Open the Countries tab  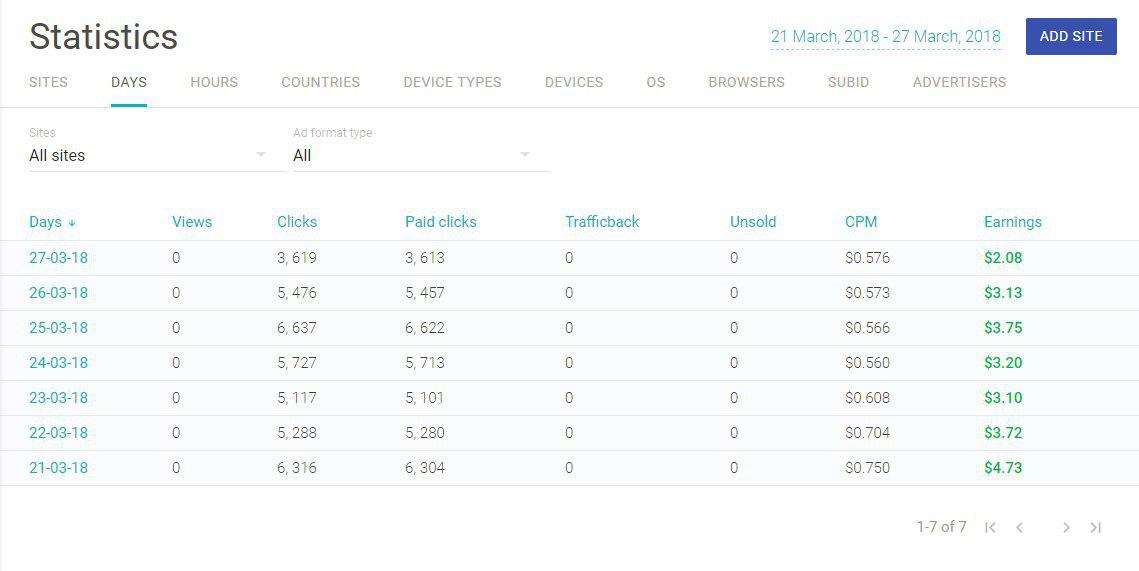tap(320, 82)
